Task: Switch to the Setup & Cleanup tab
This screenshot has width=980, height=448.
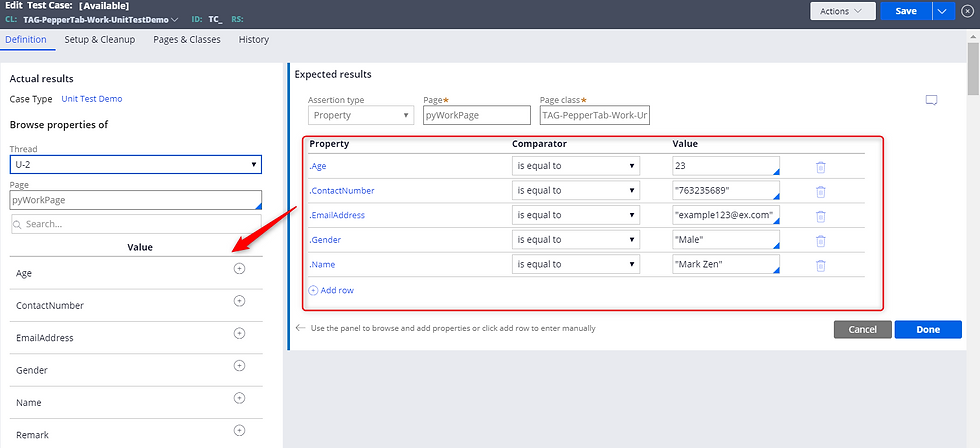Action: click(100, 39)
